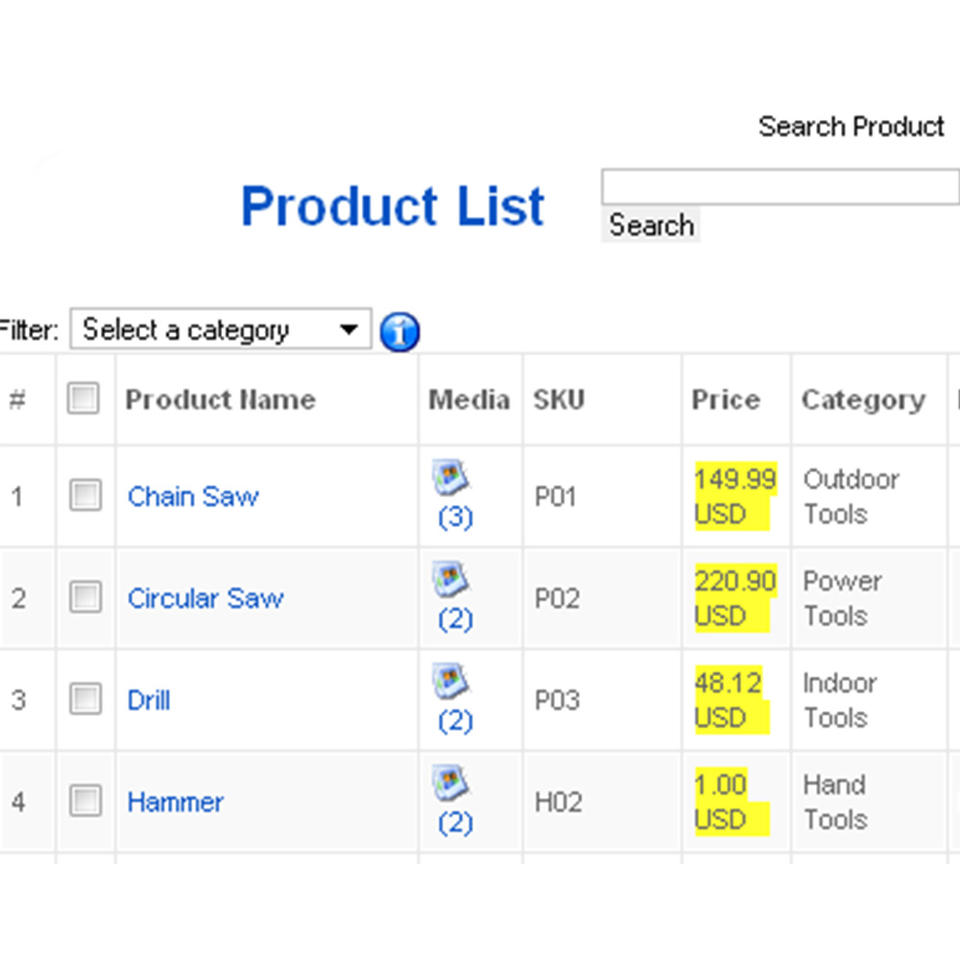Click the (2) media count for Drill

[x=456, y=722]
